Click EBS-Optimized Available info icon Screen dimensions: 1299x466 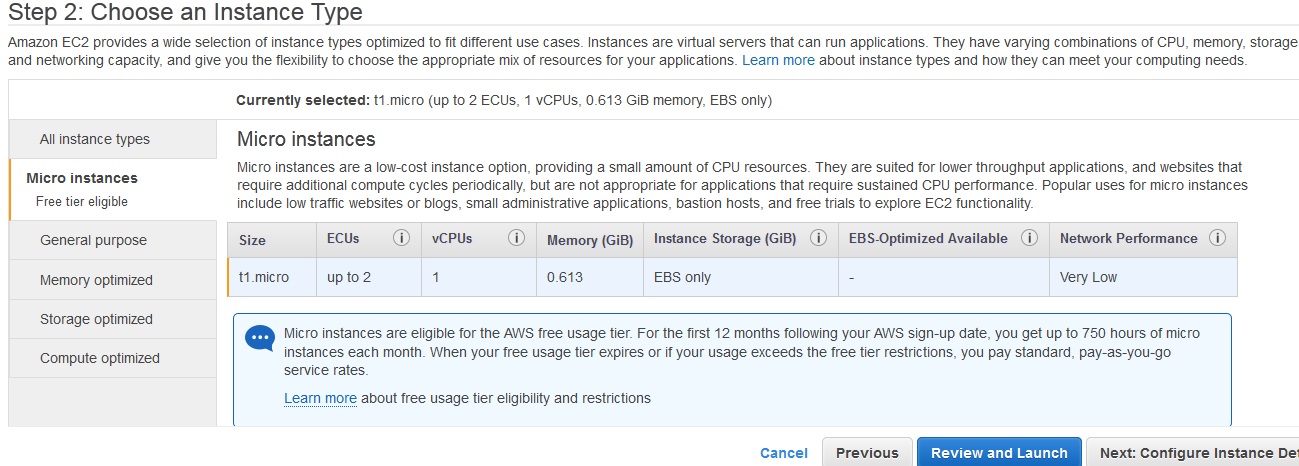(1028, 239)
